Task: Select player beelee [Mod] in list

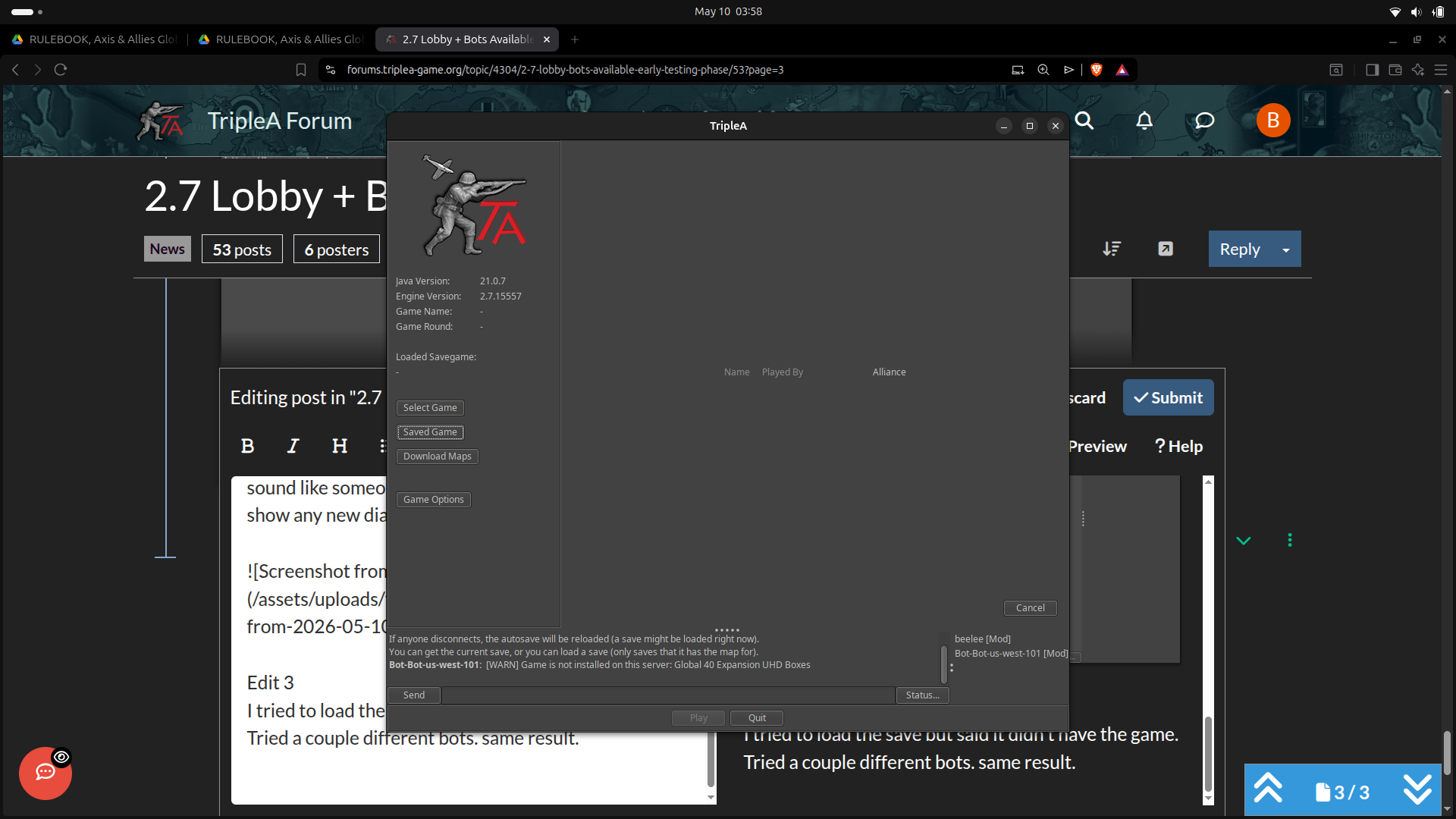Action: [x=983, y=639]
